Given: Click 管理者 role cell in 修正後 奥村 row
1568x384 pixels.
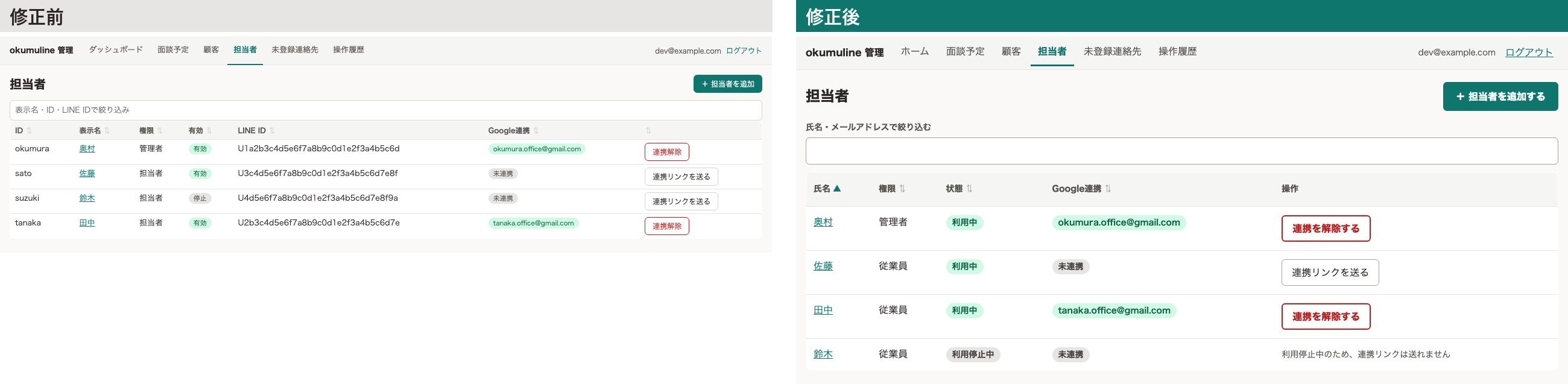Looking at the screenshot, I should point(893,222).
